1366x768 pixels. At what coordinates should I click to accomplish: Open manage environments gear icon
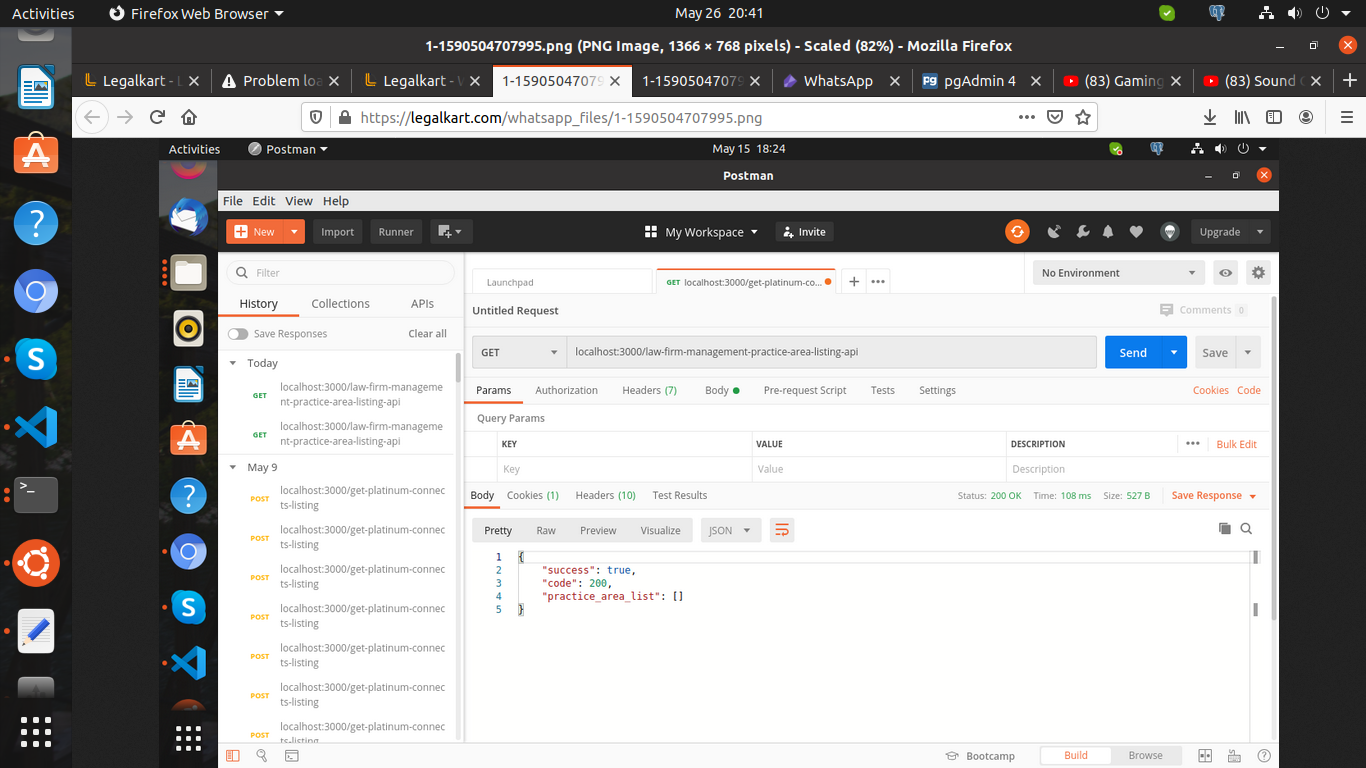click(1258, 273)
